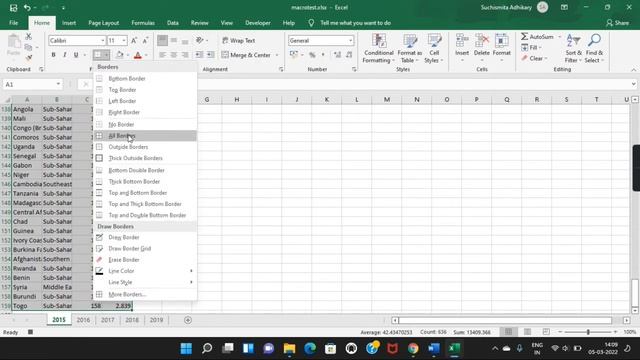Open File Explorer from the taskbar
640x360 pixels.
tap(289, 349)
